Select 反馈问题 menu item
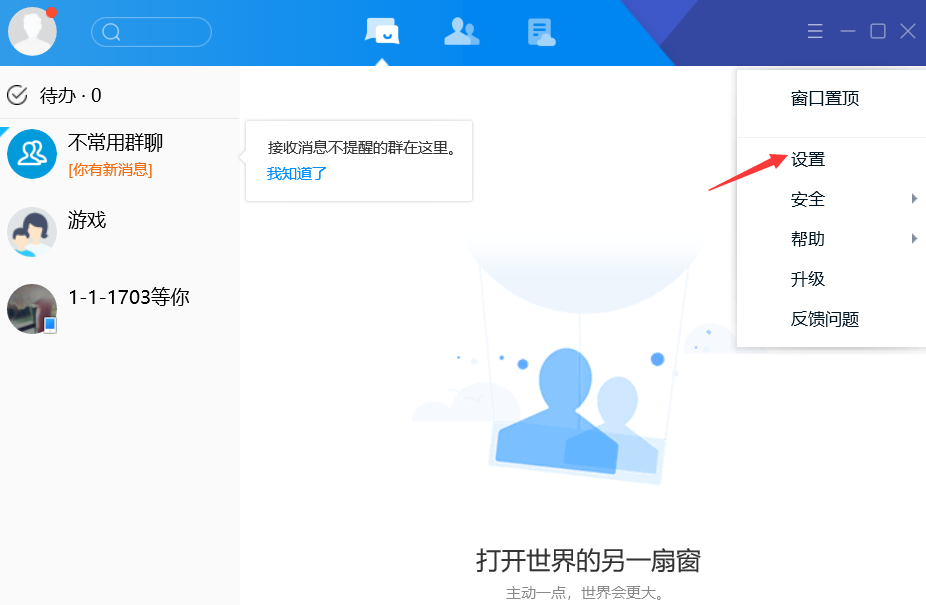Viewport: 926px width, 605px height. coord(831,319)
